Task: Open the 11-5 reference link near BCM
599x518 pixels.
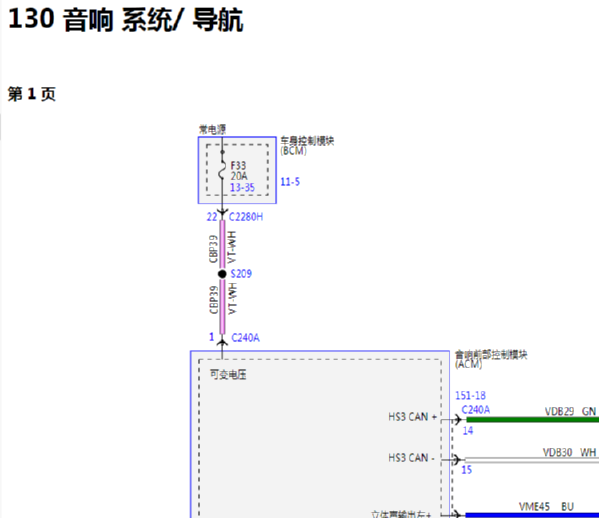Action: click(x=290, y=182)
